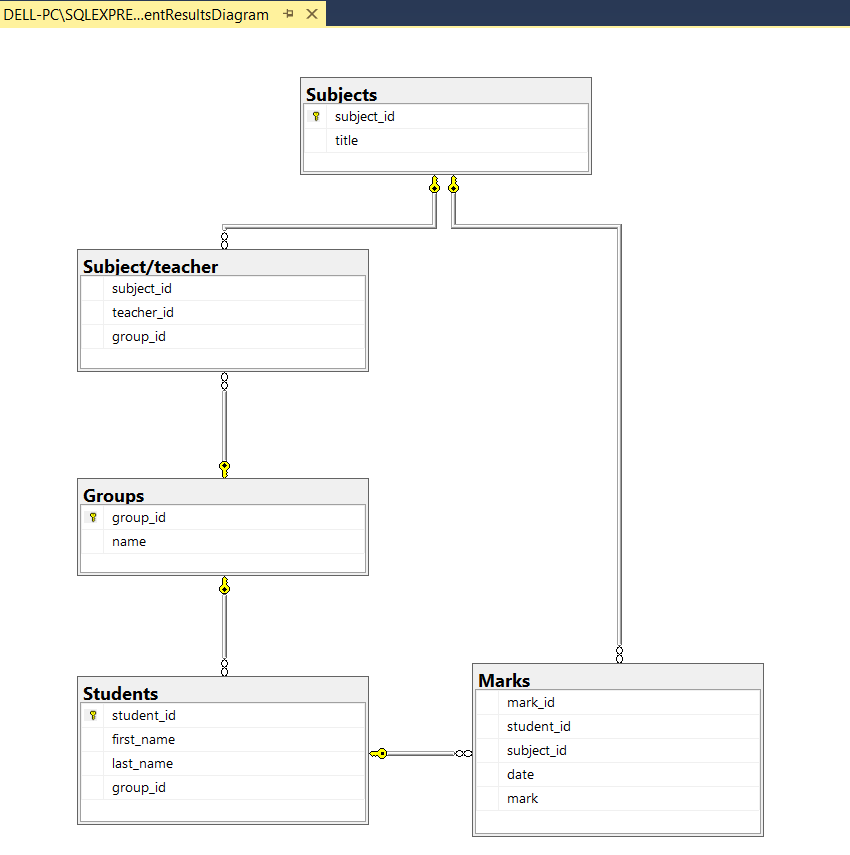The height and width of the screenshot is (855, 850).
Task: Click the key symbol on the Students–Marks relationship
Action: (x=381, y=753)
